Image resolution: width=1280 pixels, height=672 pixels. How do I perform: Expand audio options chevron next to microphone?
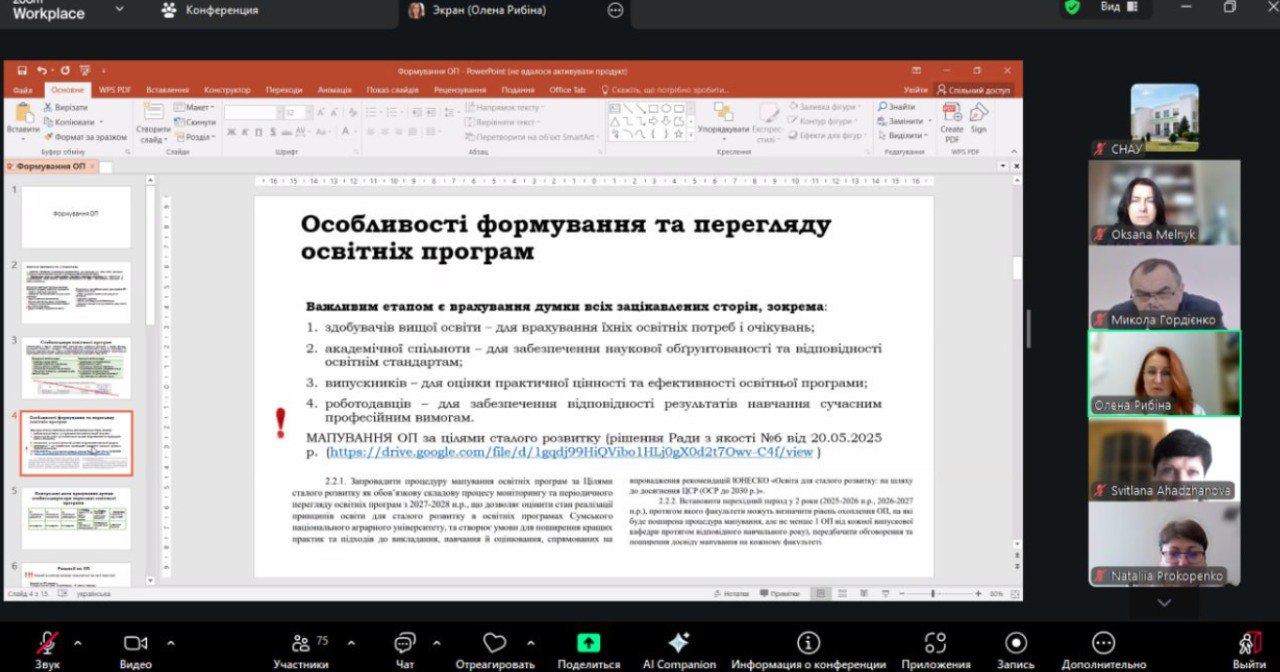pos(78,642)
